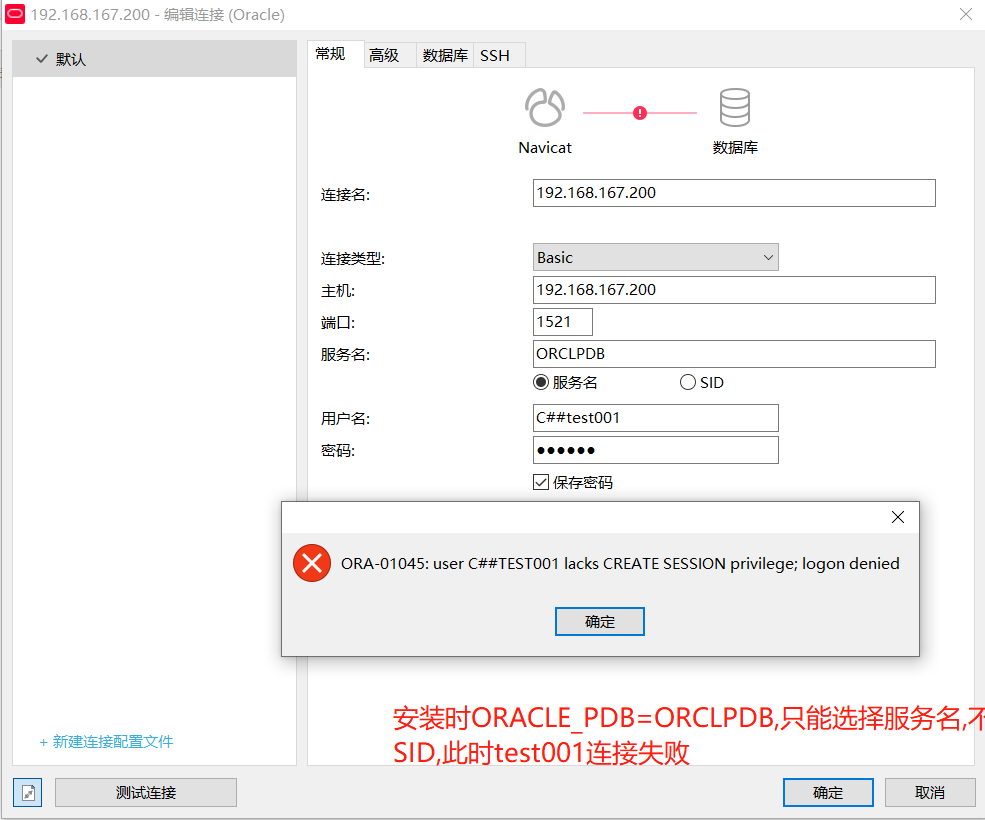Close the ORA-01045 error dialog with X
985x820 pixels.
[898, 517]
